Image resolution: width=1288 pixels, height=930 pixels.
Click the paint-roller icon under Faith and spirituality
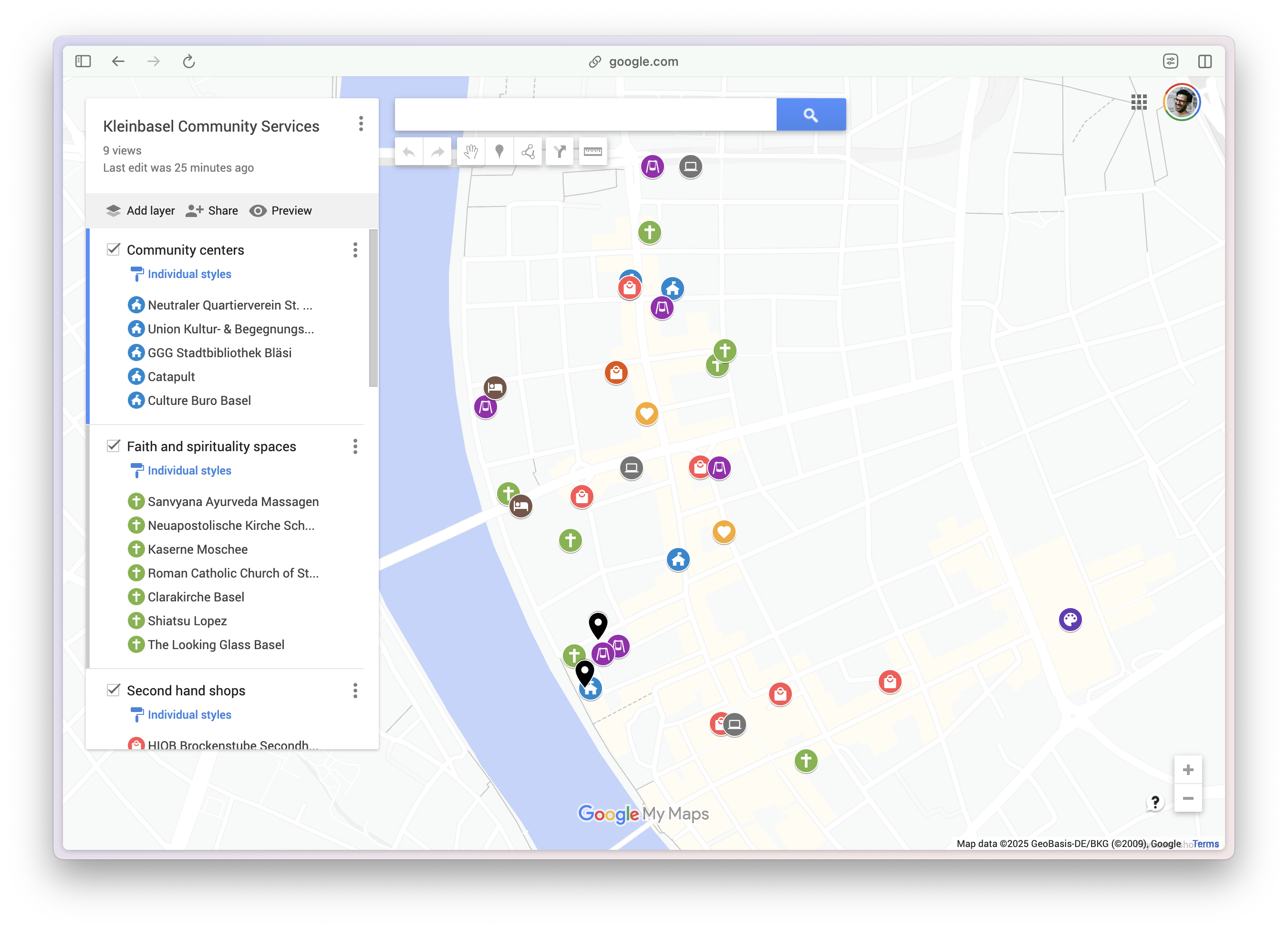point(136,471)
